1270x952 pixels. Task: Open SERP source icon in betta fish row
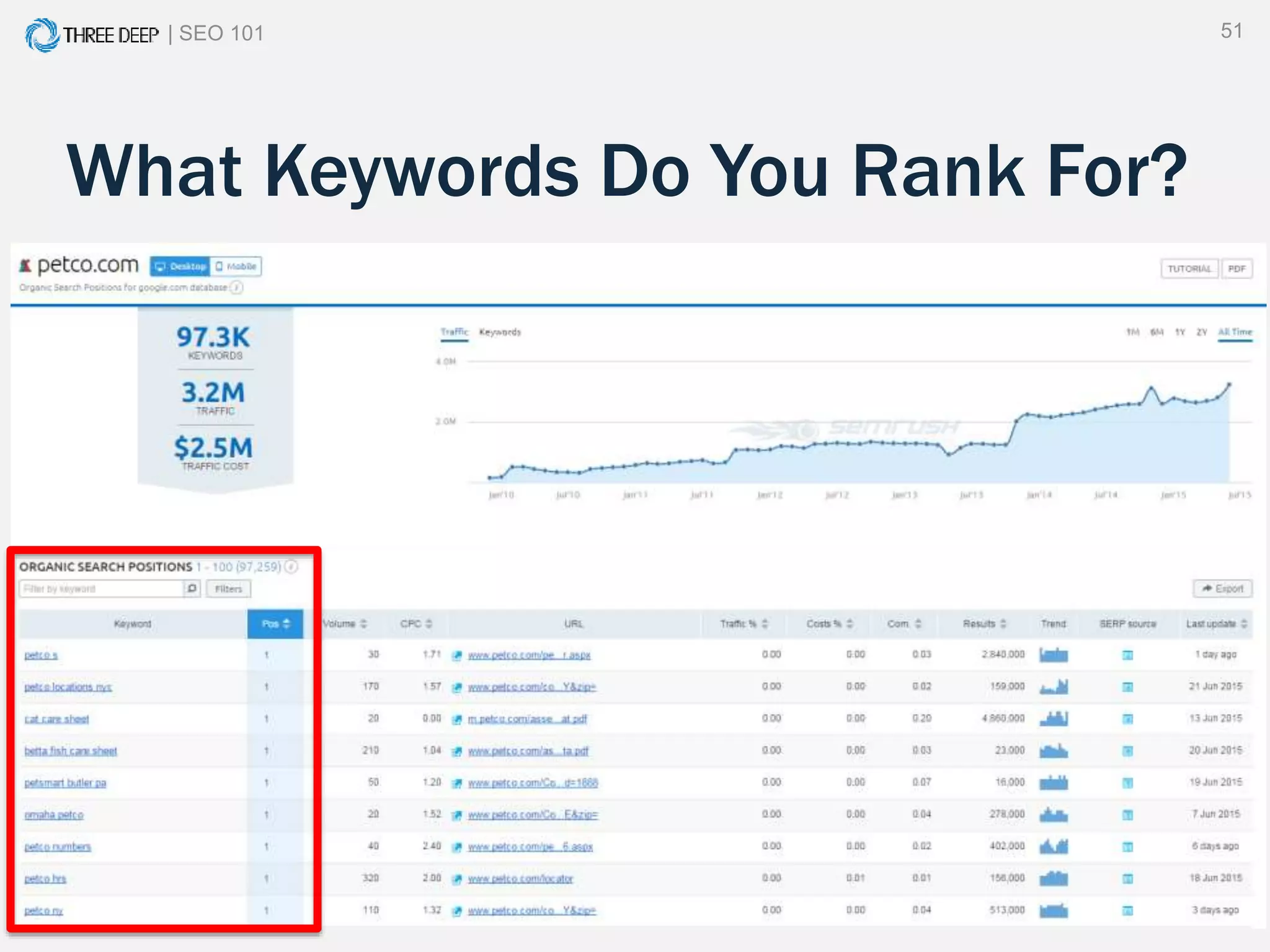click(x=1128, y=751)
